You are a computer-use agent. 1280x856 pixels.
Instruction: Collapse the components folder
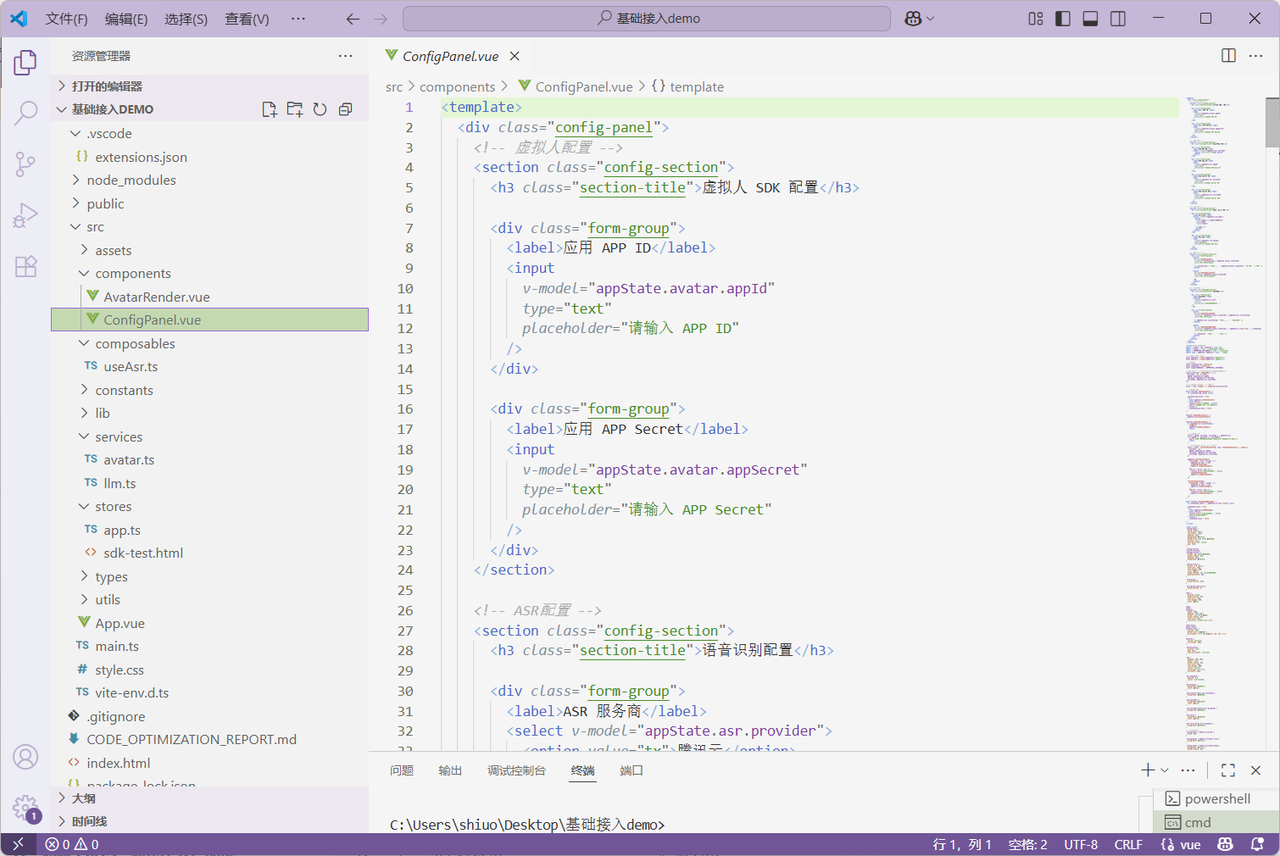click(132, 273)
